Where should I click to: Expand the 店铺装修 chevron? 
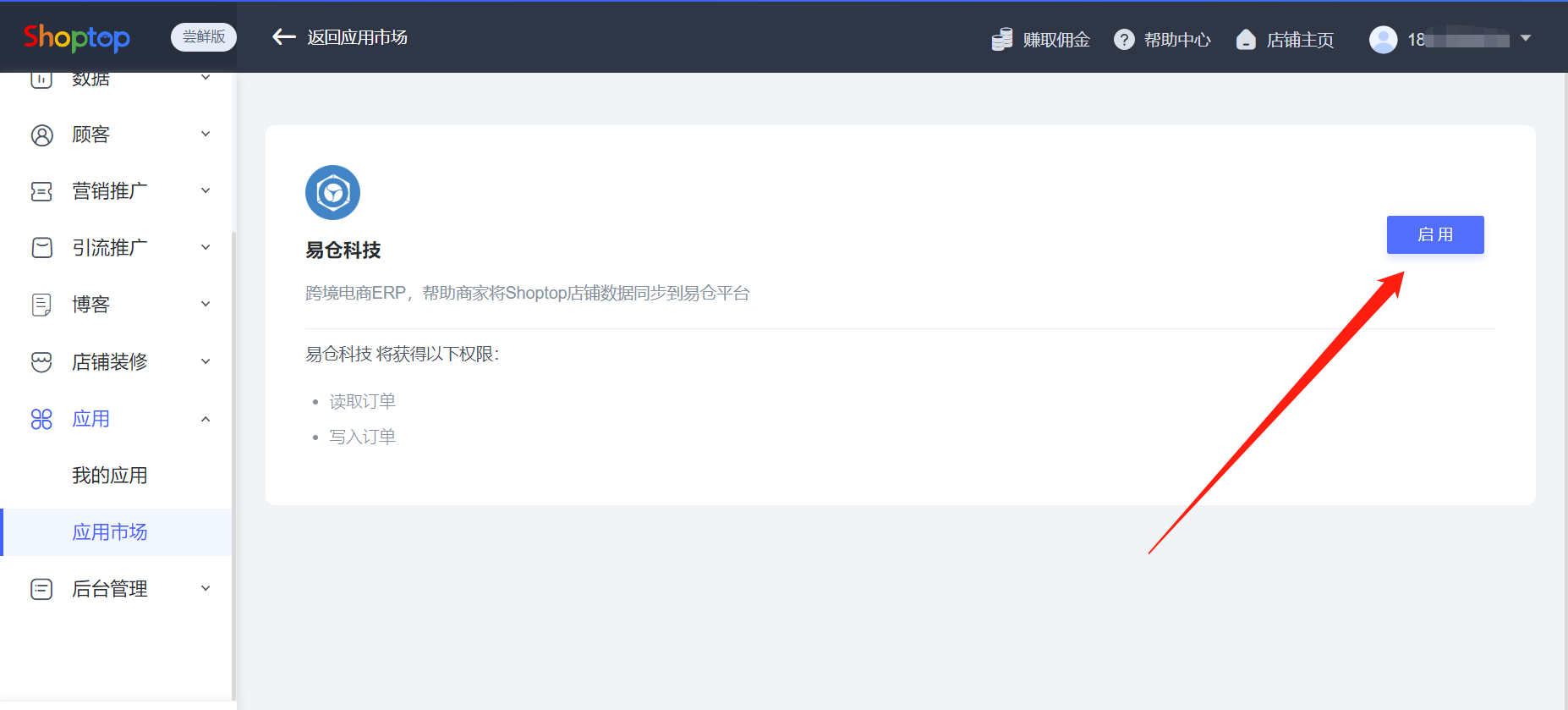coord(206,361)
